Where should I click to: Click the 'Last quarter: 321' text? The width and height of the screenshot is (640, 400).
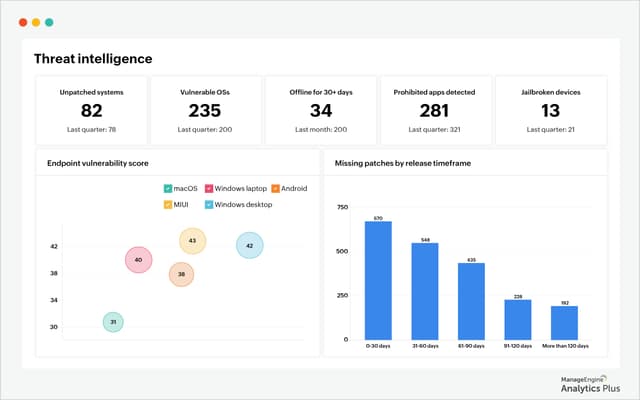[434, 129]
